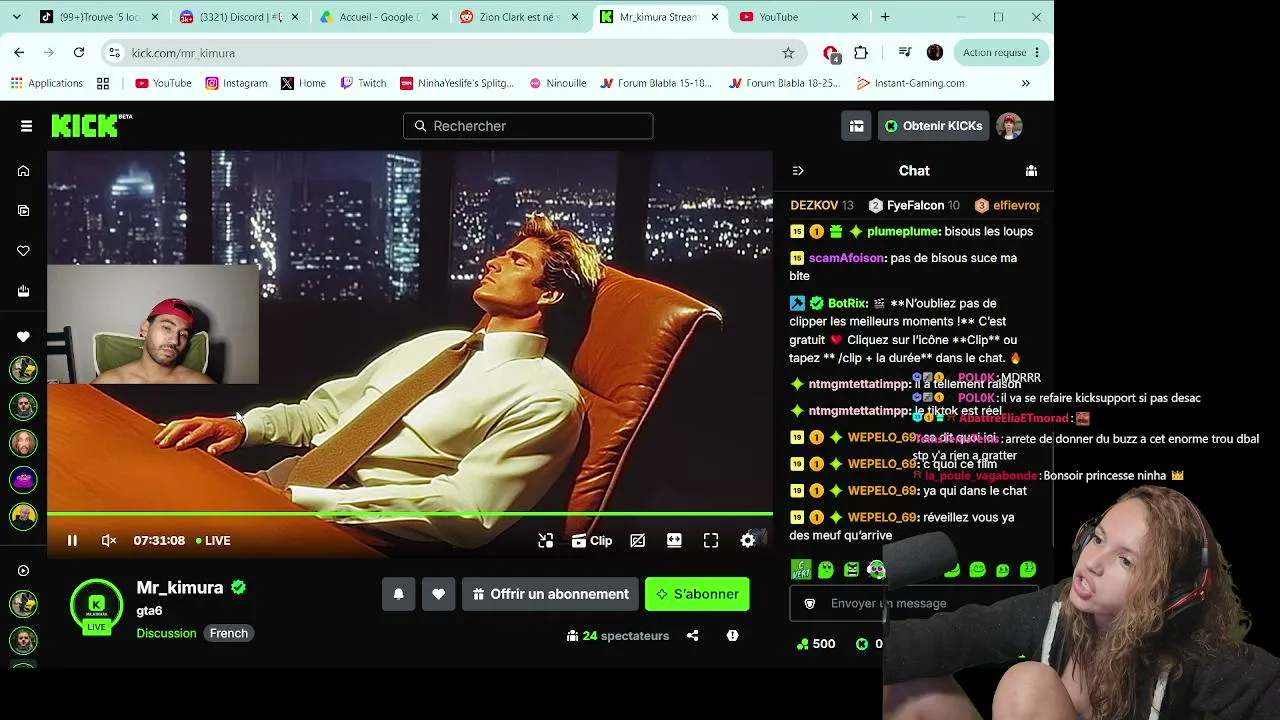The image size is (1280, 720).
Task: Bookmark this page with the star
Action: 788,53
